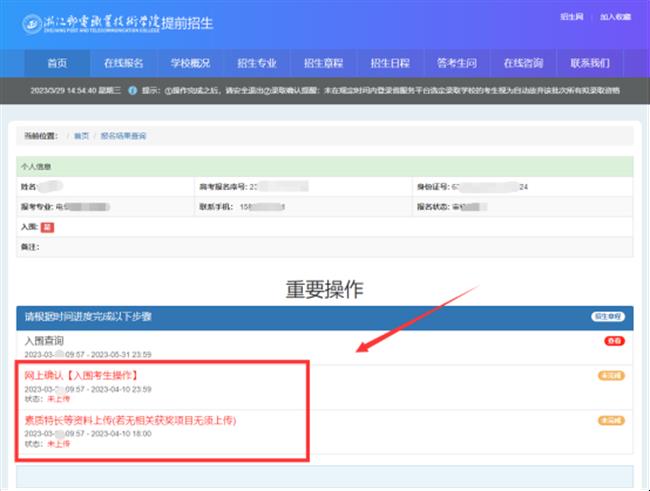Open the 首页 navigation tab
Screen dimensions: 650x491
(57, 63)
